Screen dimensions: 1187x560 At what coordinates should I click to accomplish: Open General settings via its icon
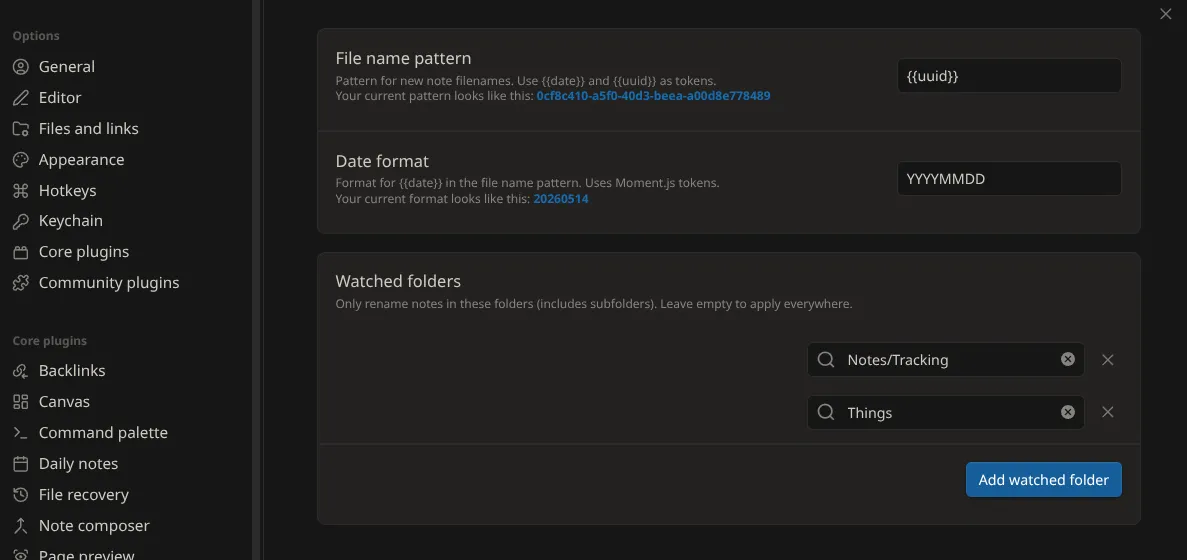point(20,67)
